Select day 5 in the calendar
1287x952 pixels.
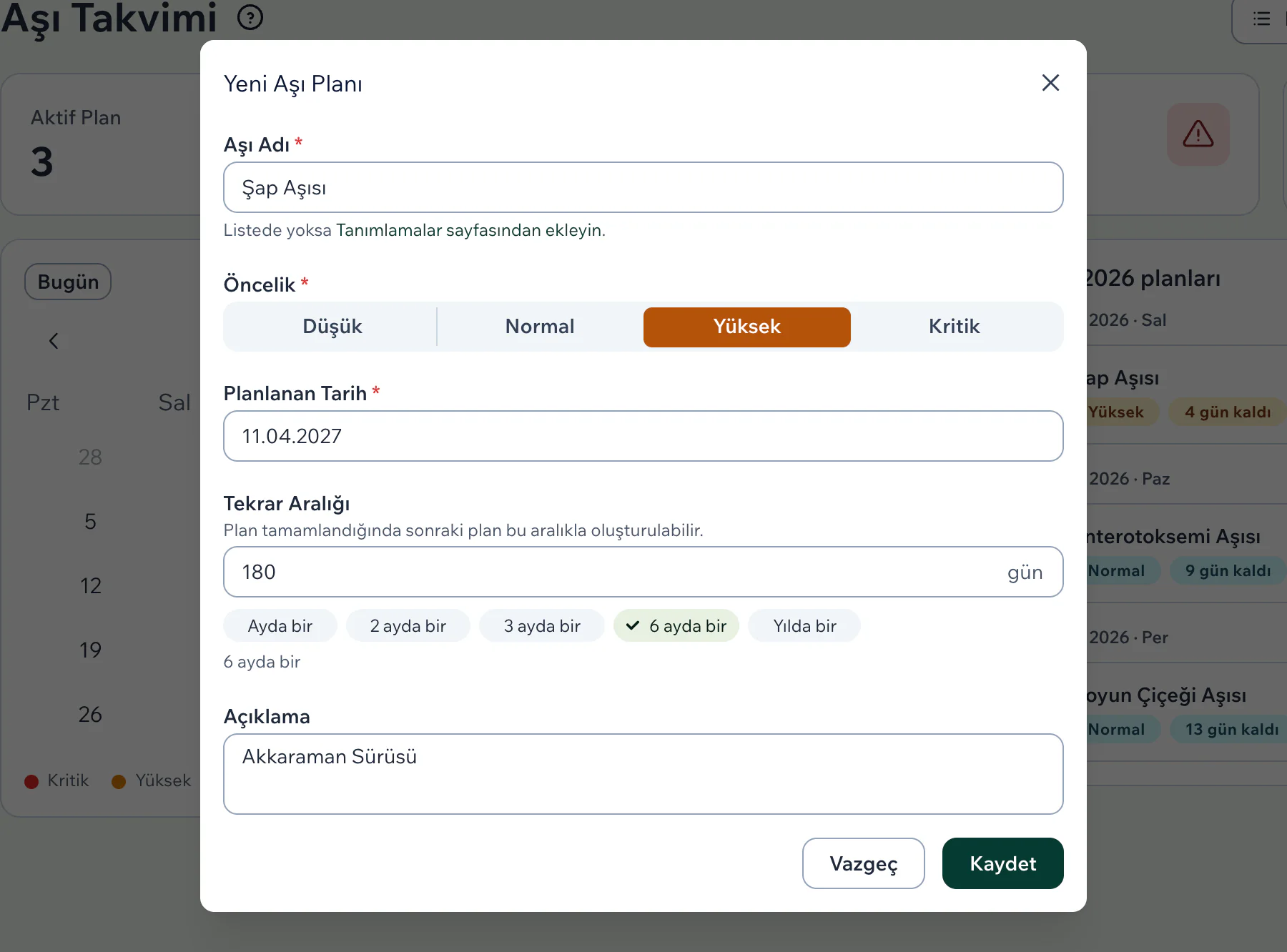tap(90, 522)
